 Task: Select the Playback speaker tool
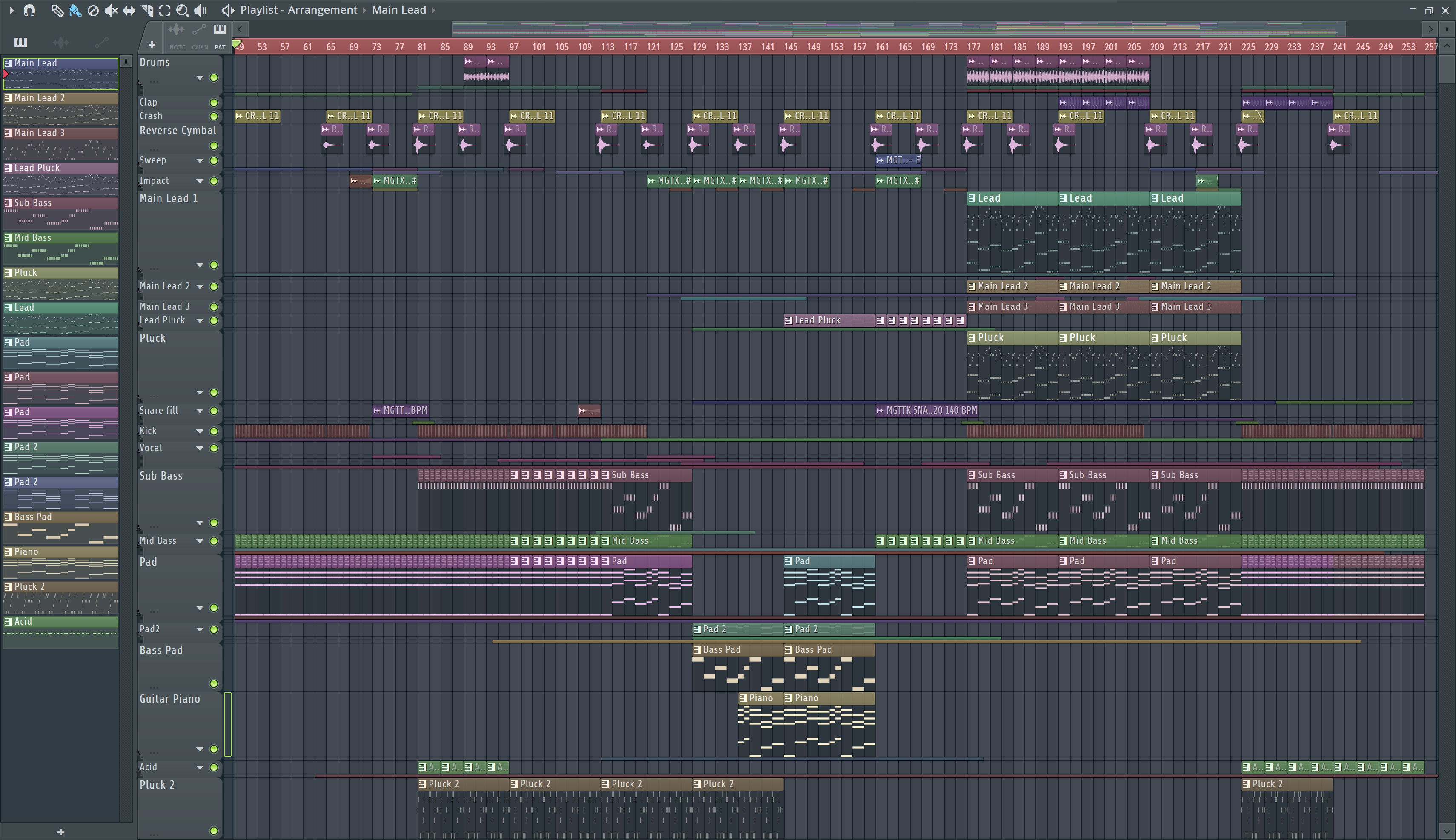(200, 10)
